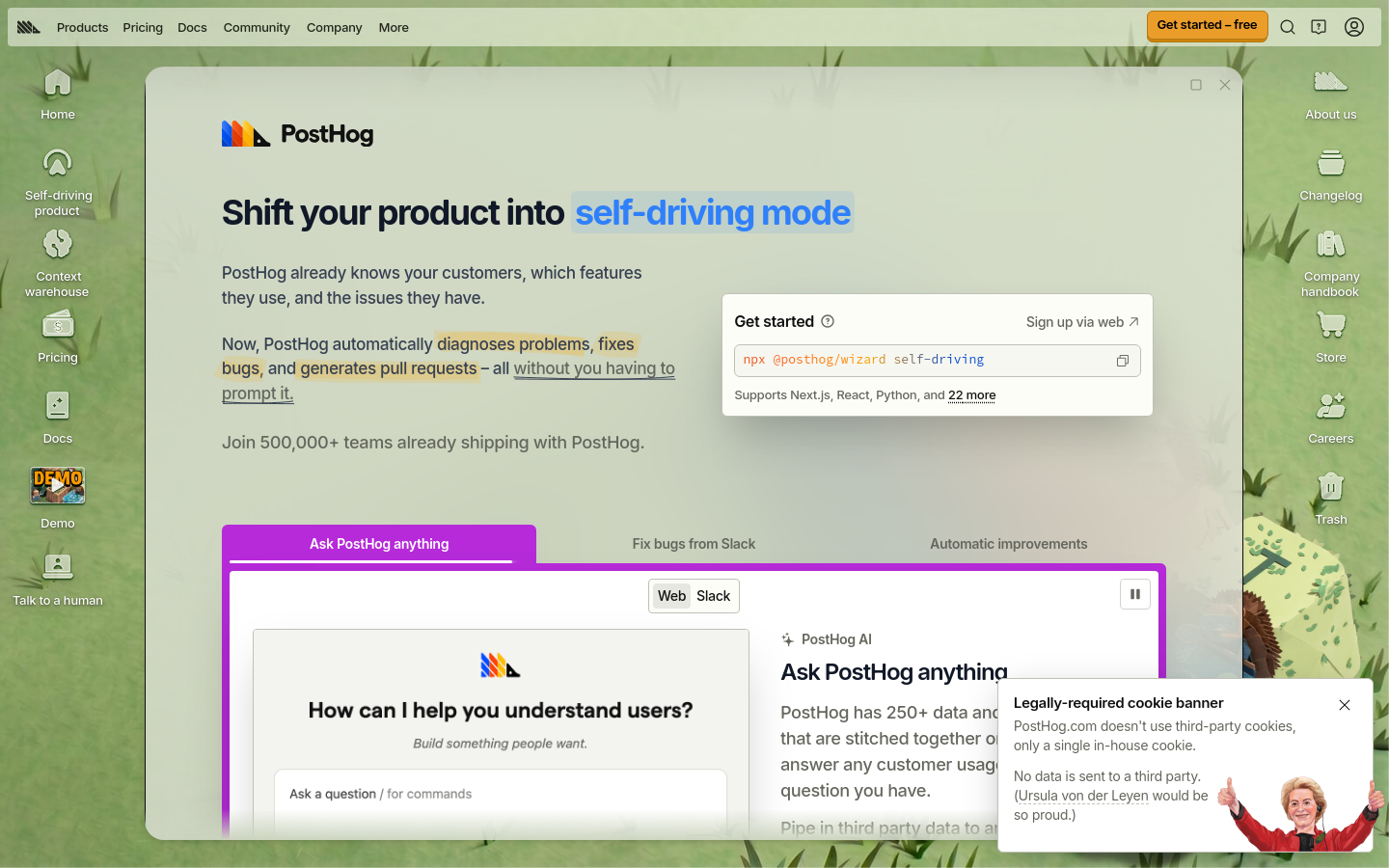Open the Pricing desktop icon with money
Viewport: 1389px width, 868px height.
(58, 337)
